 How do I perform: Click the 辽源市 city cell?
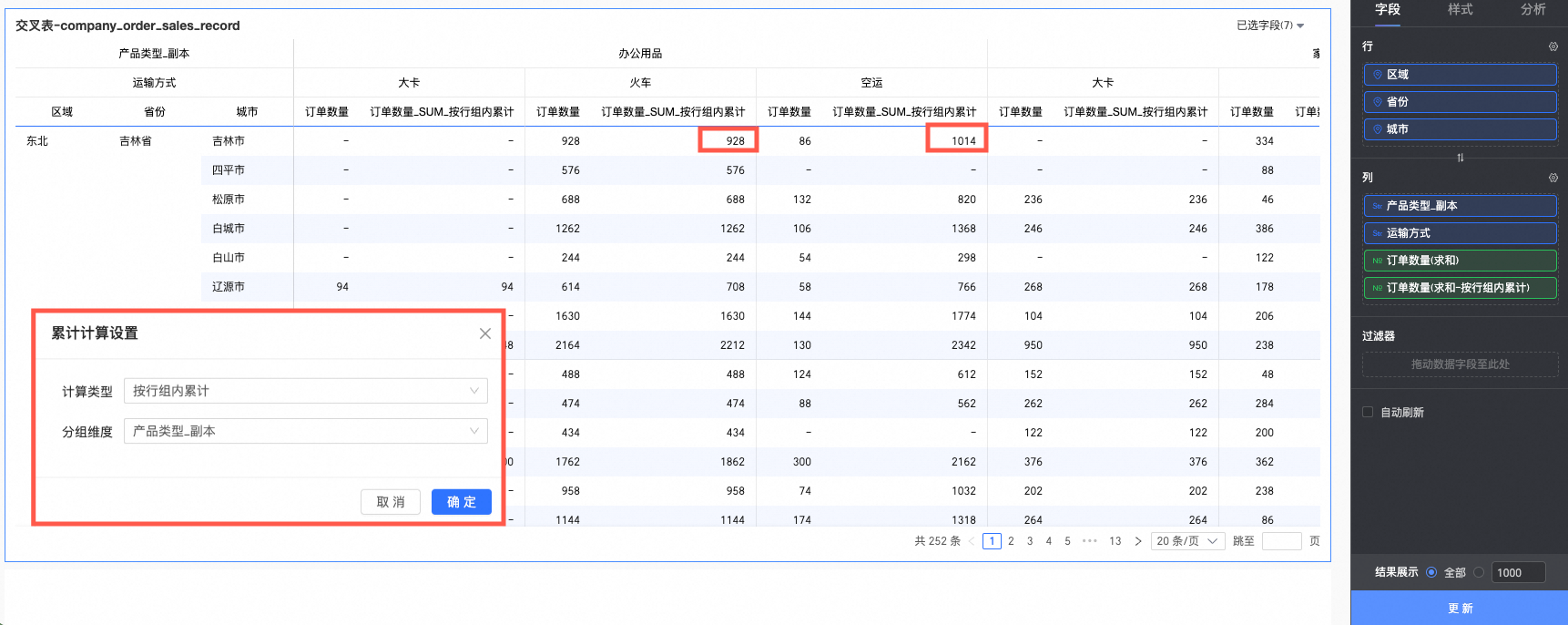point(229,287)
